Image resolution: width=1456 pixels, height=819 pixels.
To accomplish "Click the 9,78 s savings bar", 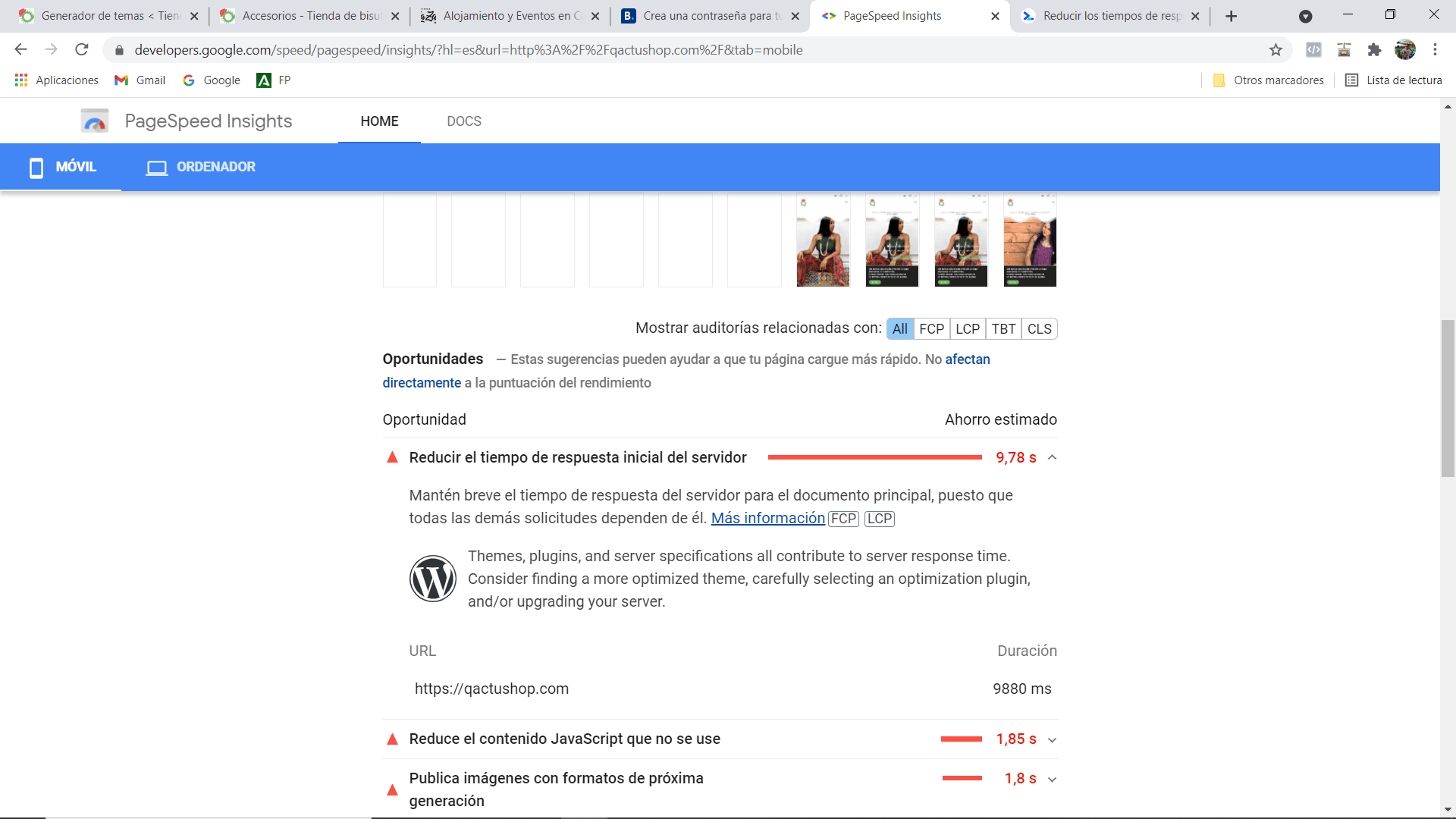I will click(874, 457).
